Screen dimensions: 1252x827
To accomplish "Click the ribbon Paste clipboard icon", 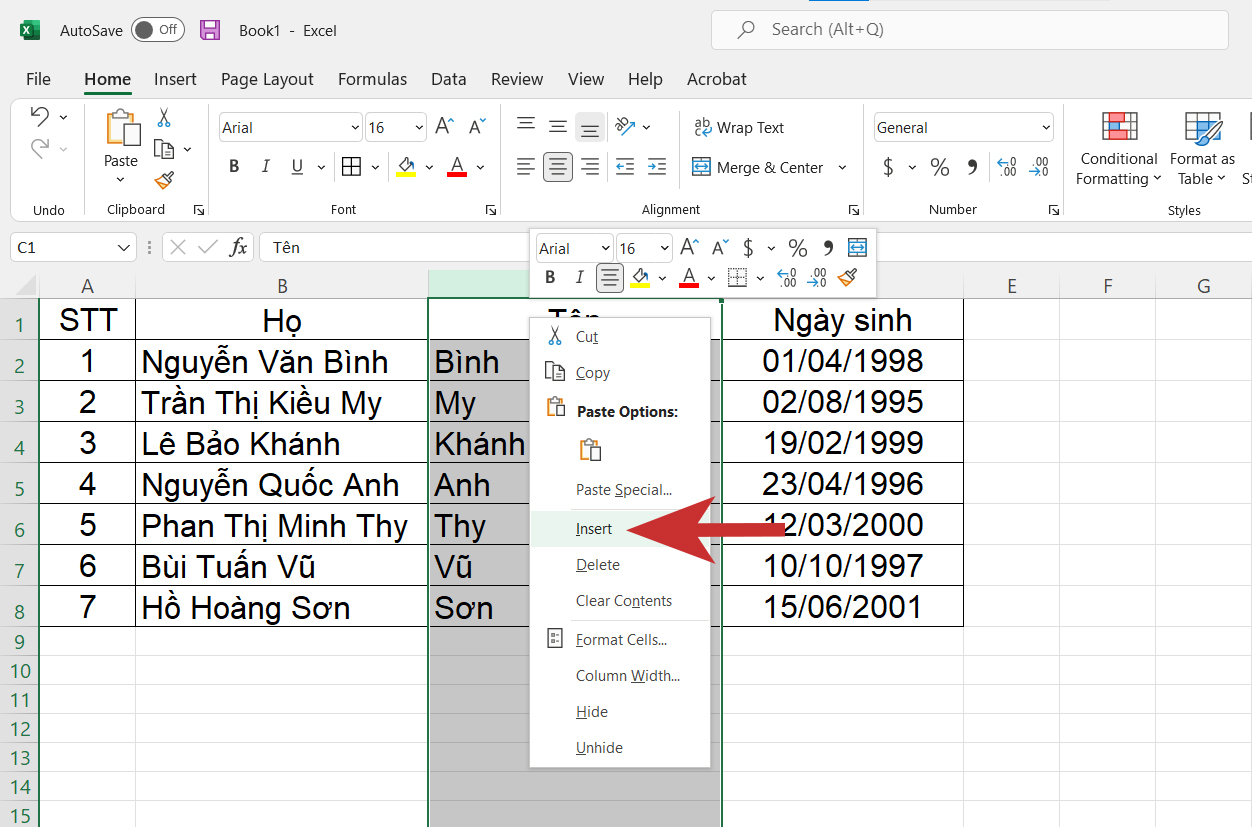I will (x=122, y=128).
